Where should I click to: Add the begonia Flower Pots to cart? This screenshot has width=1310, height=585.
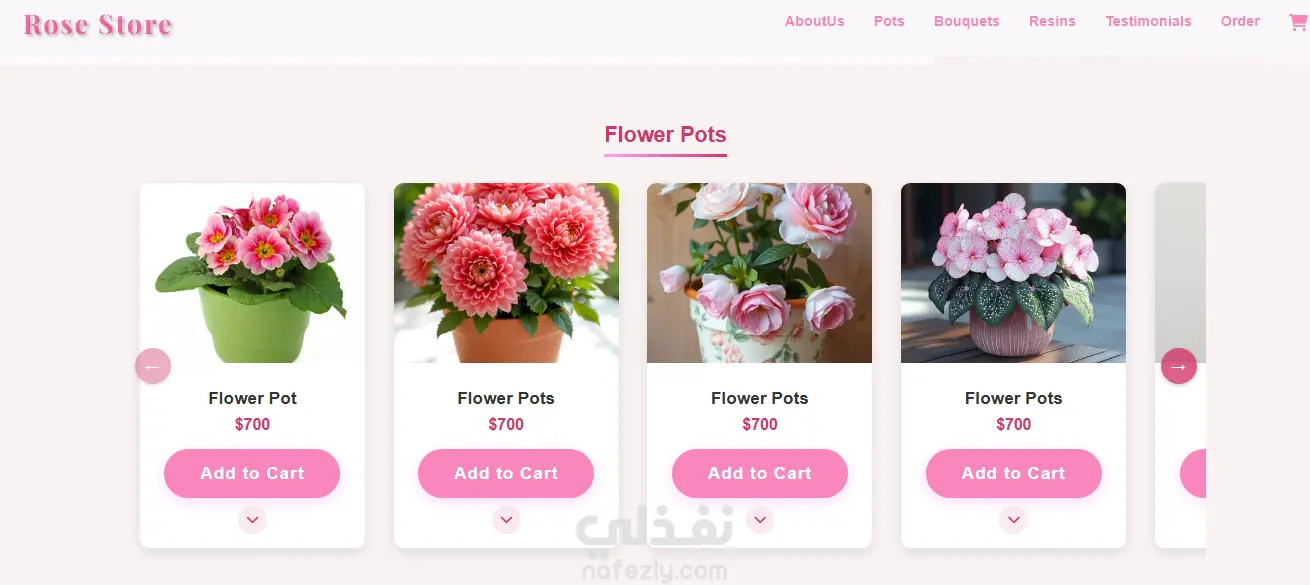pos(1014,473)
